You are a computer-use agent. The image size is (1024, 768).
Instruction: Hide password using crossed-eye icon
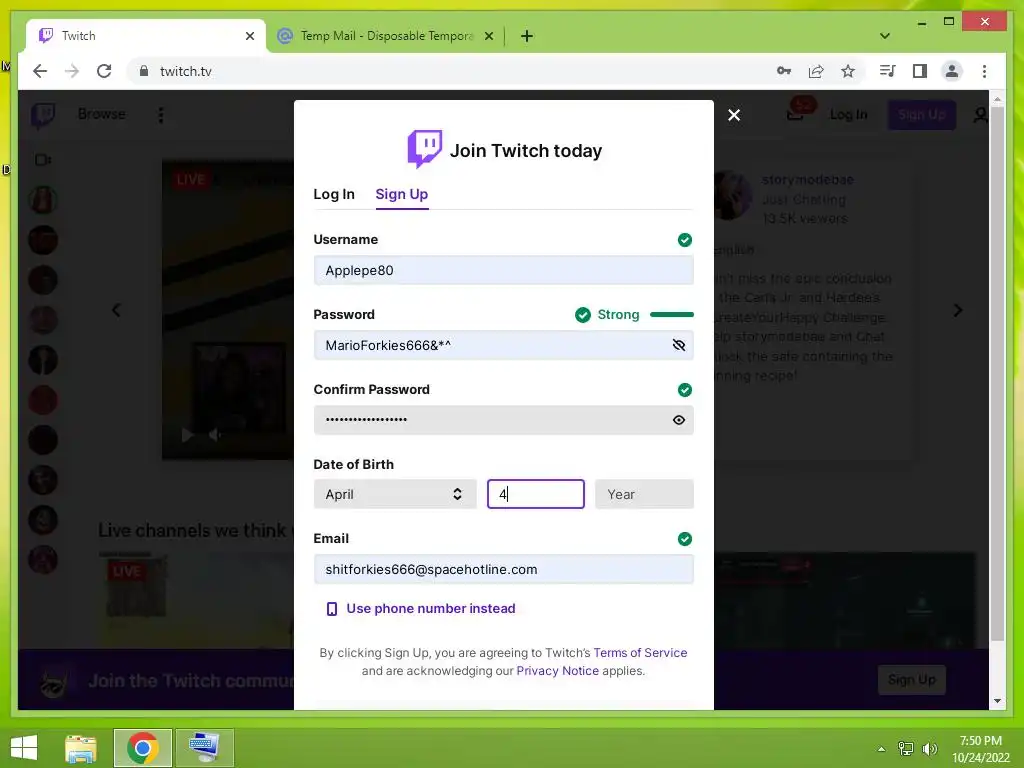(x=679, y=345)
